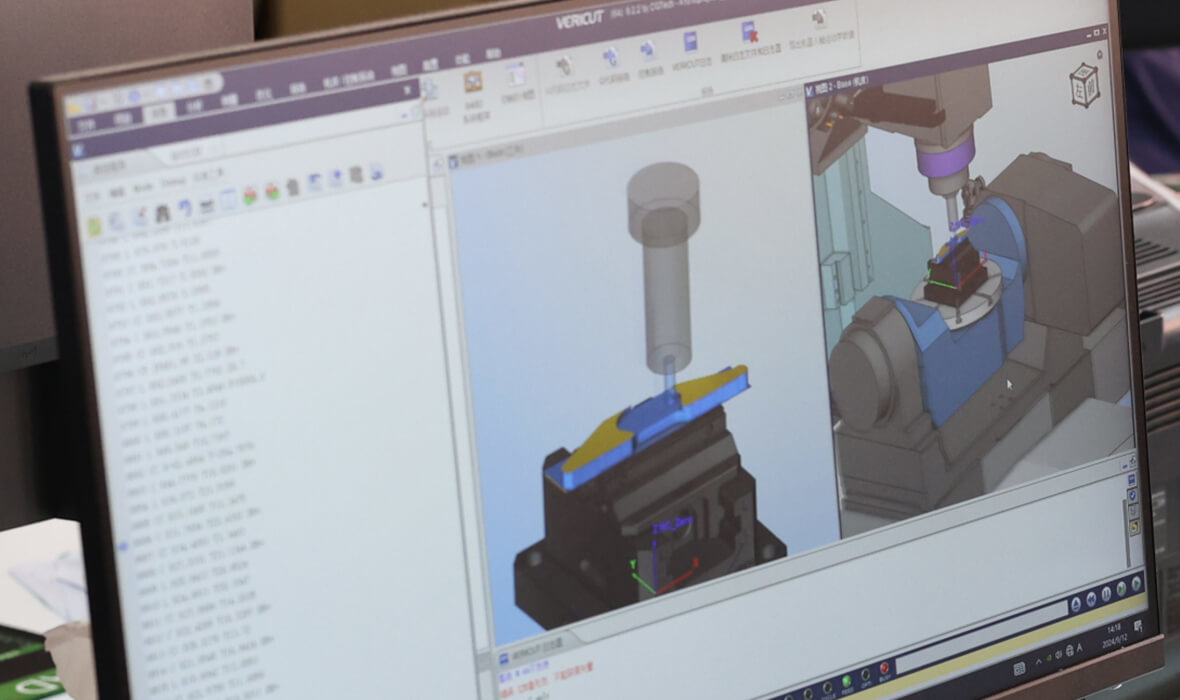Click the rightmost ribbon icon above the machine view
This screenshot has width=1180, height=700.
click(819, 18)
